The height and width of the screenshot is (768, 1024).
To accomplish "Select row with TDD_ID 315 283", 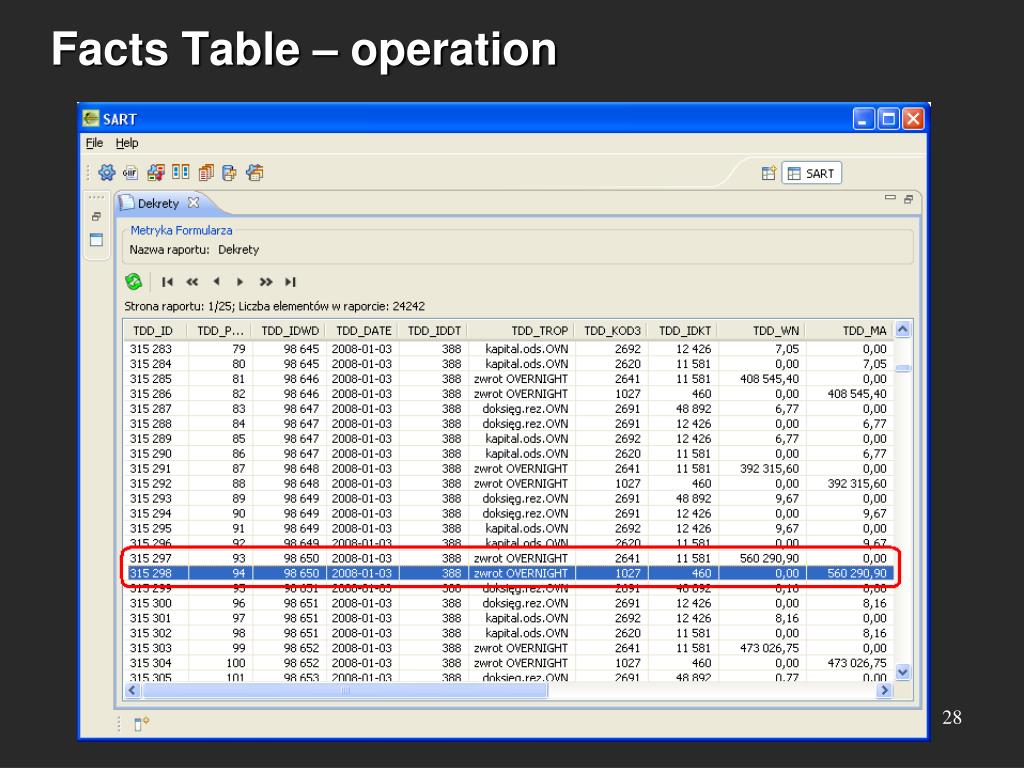I will tap(509, 349).
